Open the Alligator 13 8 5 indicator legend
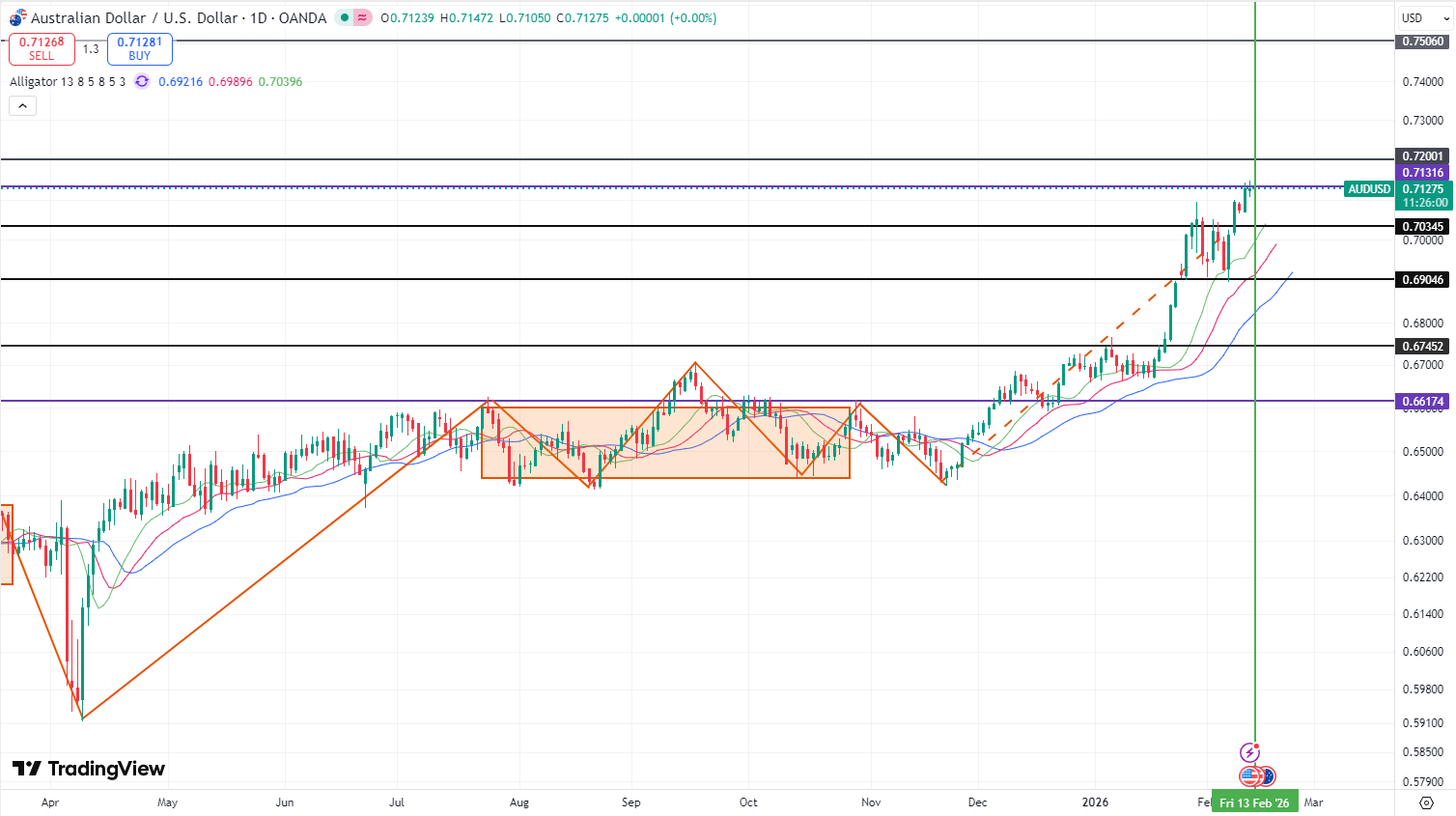This screenshot has width=1456, height=816. coord(68,82)
